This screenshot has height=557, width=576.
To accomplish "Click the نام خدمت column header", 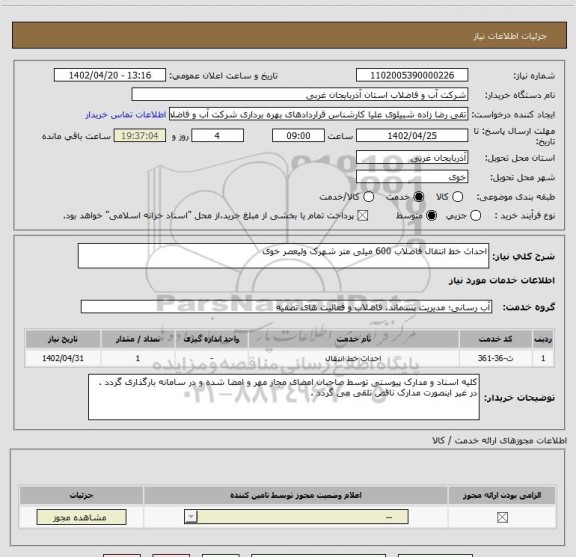I will 353,339.
